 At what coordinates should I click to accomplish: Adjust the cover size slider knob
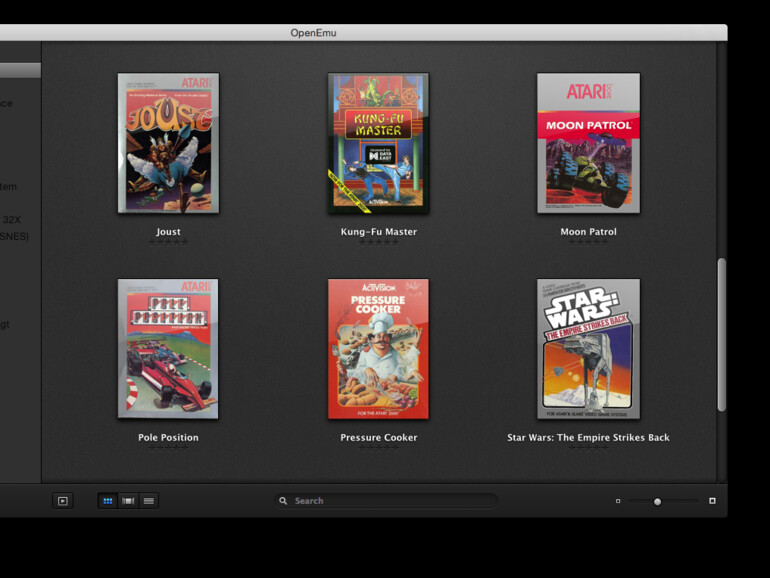click(x=657, y=501)
